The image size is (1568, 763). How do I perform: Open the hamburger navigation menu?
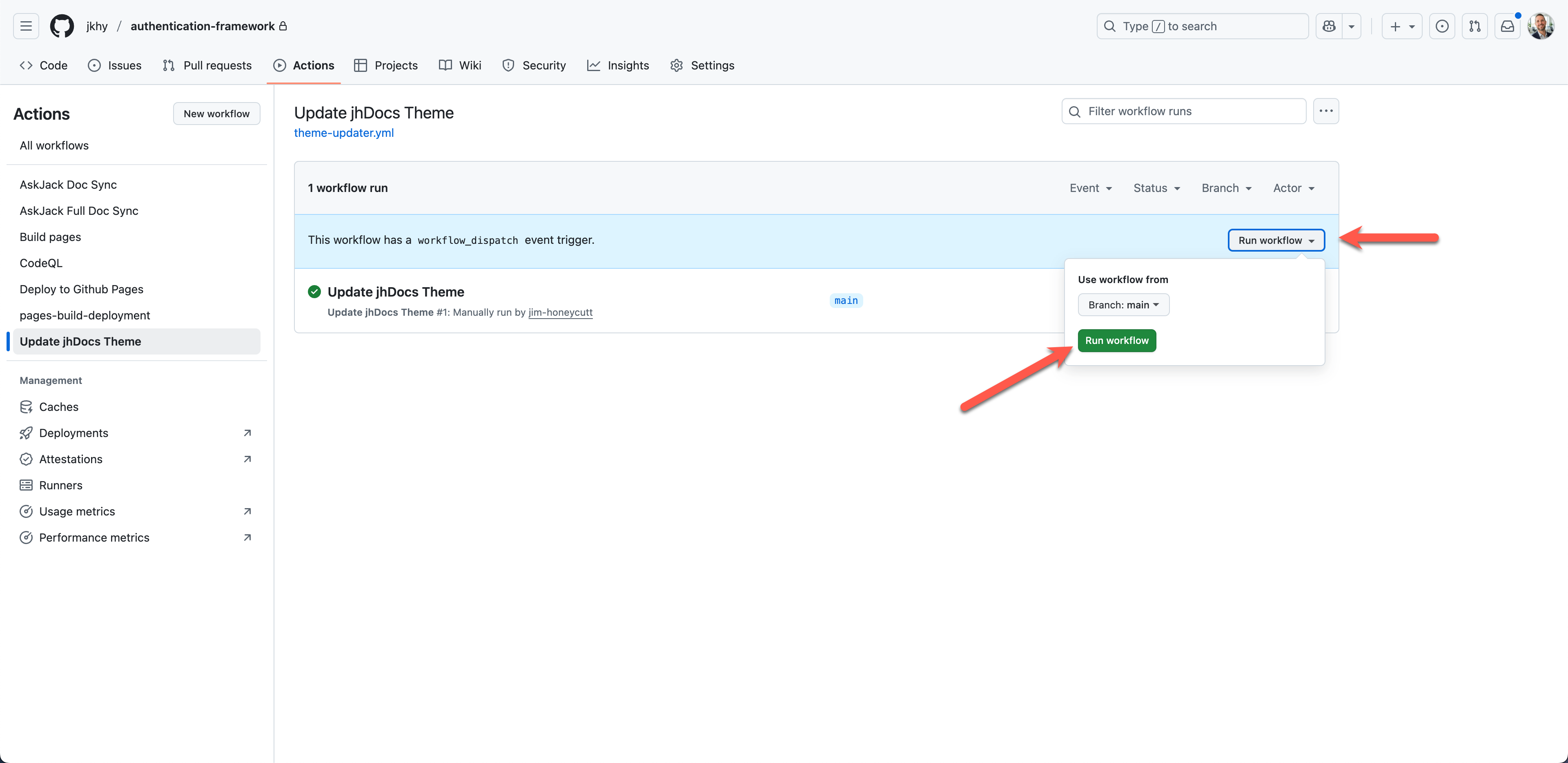click(x=26, y=26)
